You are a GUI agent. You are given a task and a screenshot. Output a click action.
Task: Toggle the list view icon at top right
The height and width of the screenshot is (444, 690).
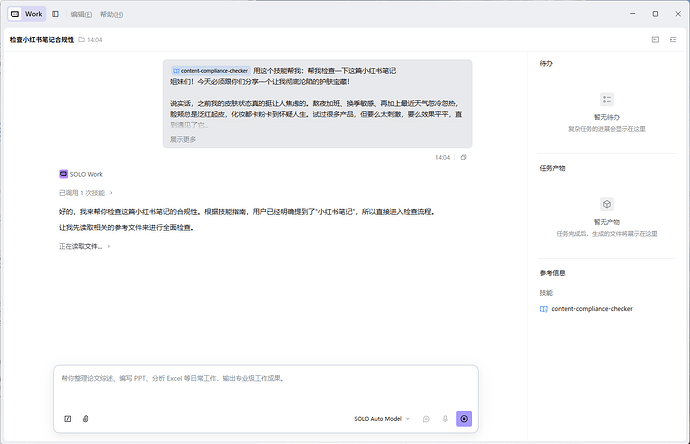coord(673,40)
